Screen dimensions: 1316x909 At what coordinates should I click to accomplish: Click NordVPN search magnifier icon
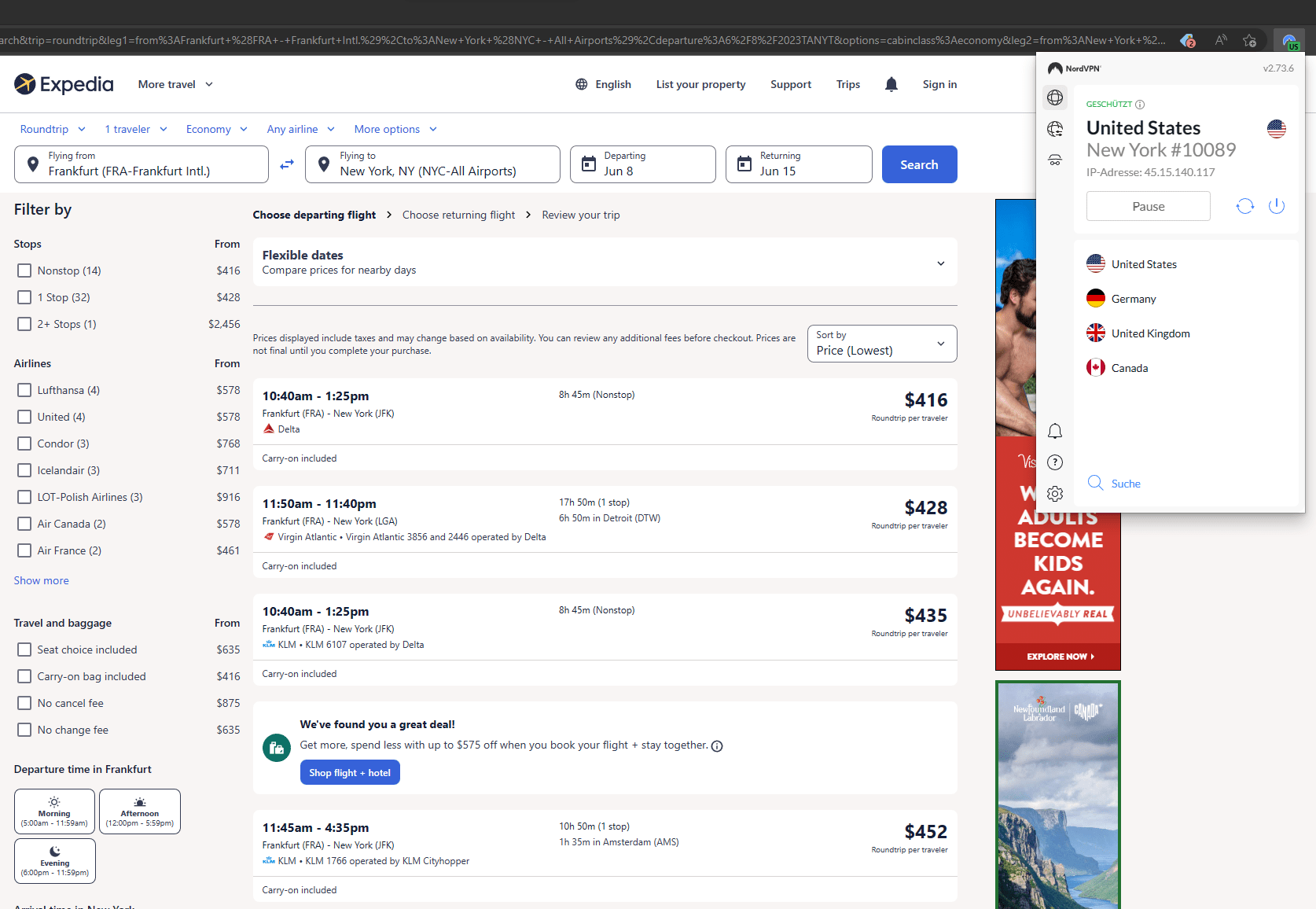[1095, 483]
